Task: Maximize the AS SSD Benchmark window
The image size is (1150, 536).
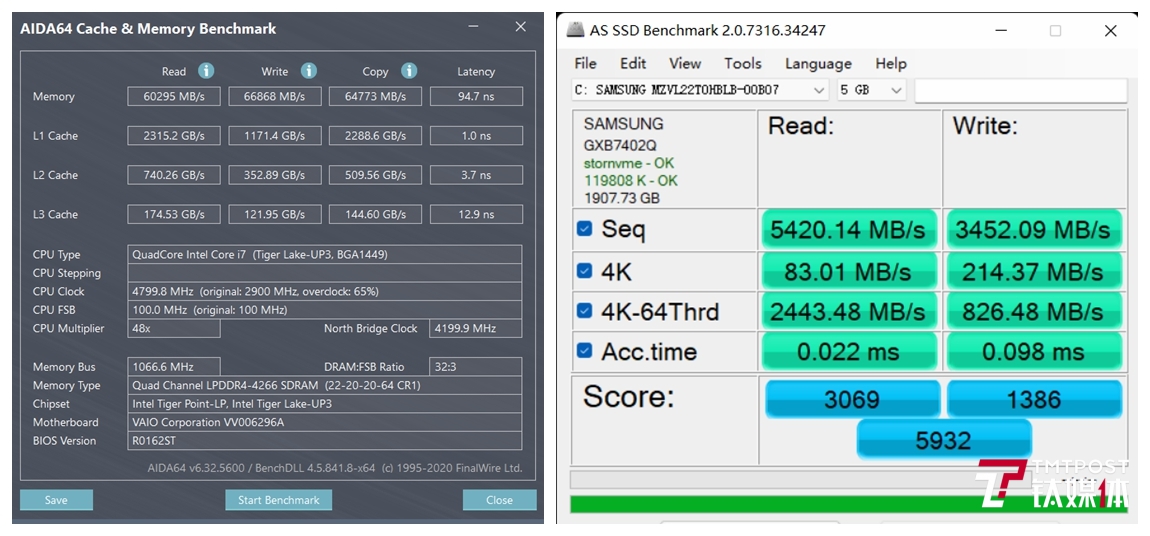Action: [1055, 31]
